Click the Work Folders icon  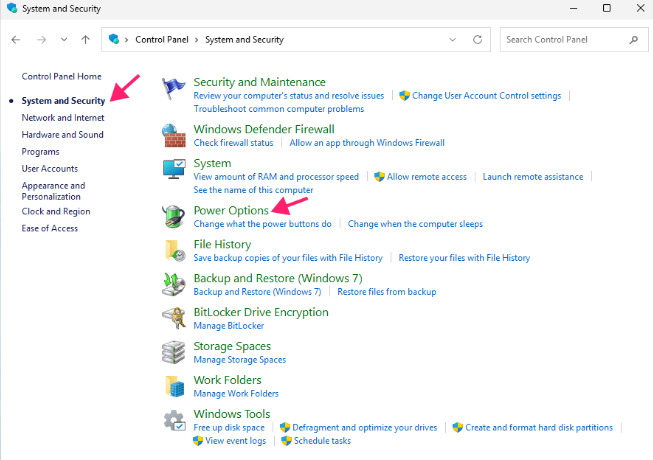(174, 386)
